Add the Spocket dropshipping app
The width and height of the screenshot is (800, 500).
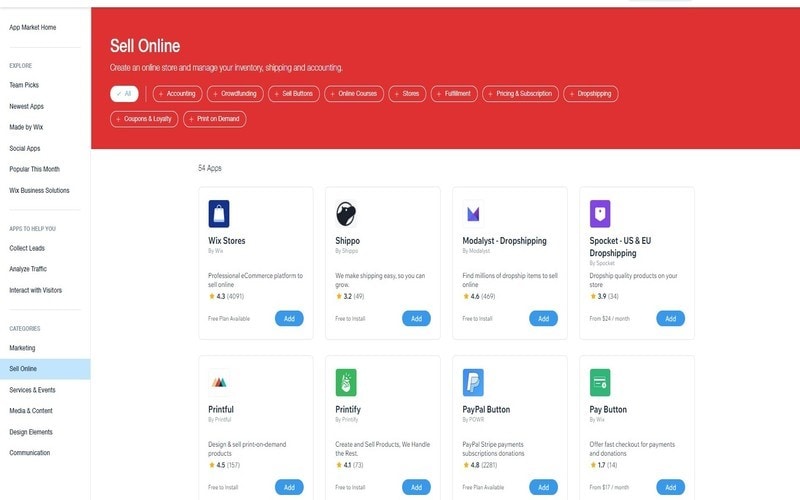(x=670, y=318)
